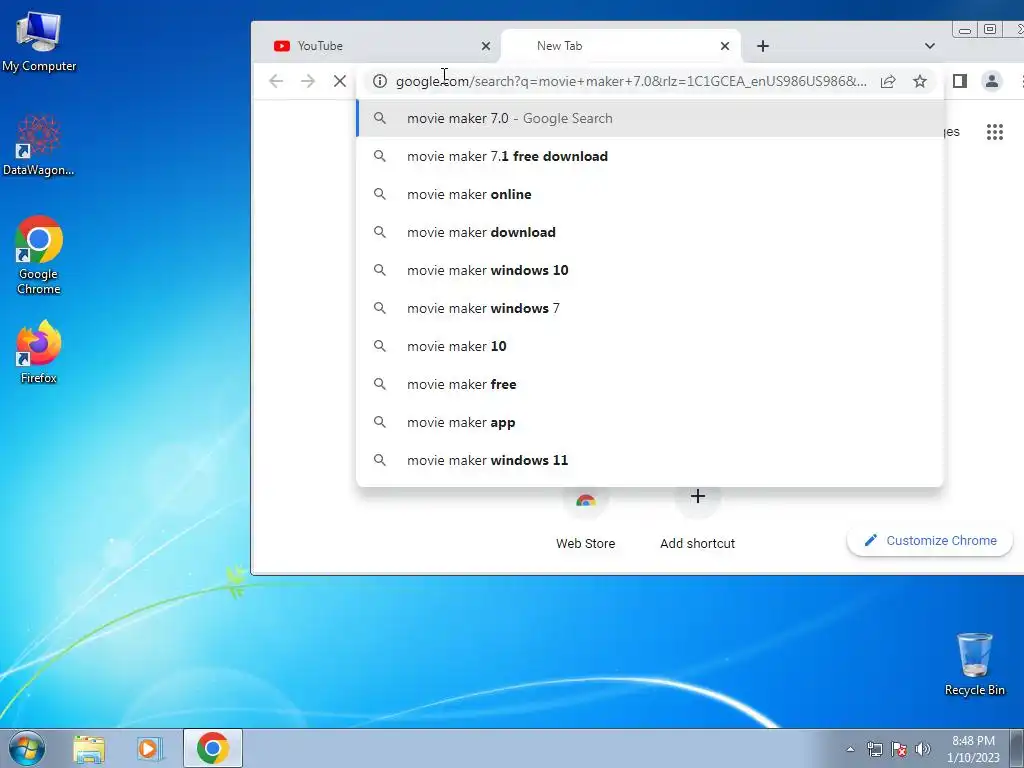Open the Recycle Bin
This screenshot has height=768, width=1024.
[x=974, y=664]
